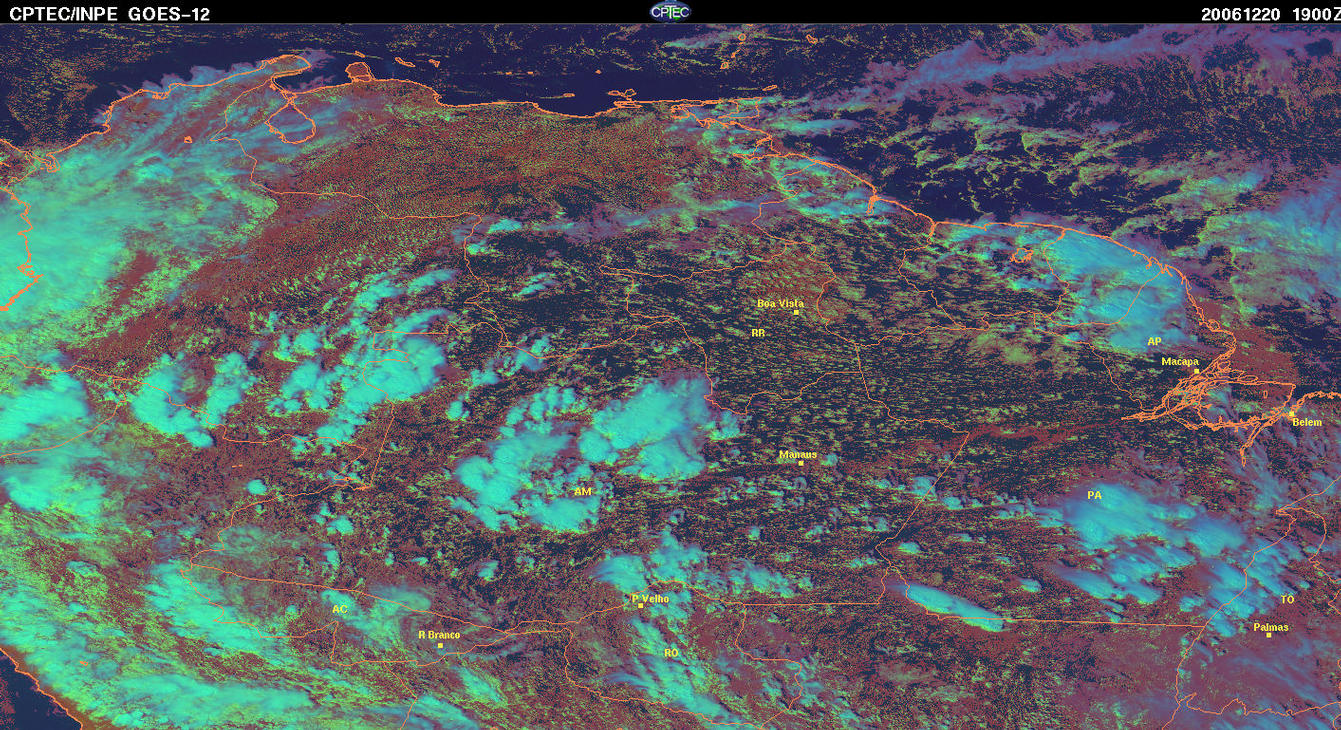Click the Manaus city label
Screen dimensions: 1341x730
798,454
